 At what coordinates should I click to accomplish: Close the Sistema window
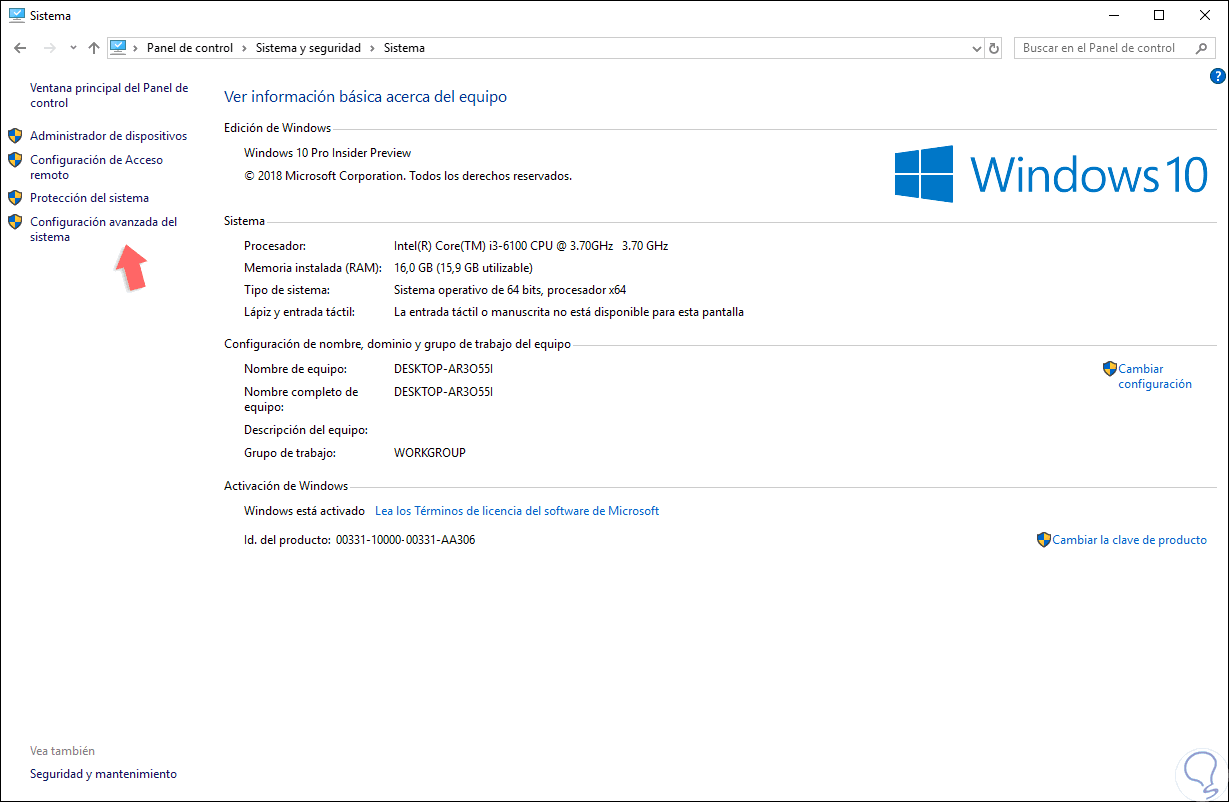(x=1205, y=15)
